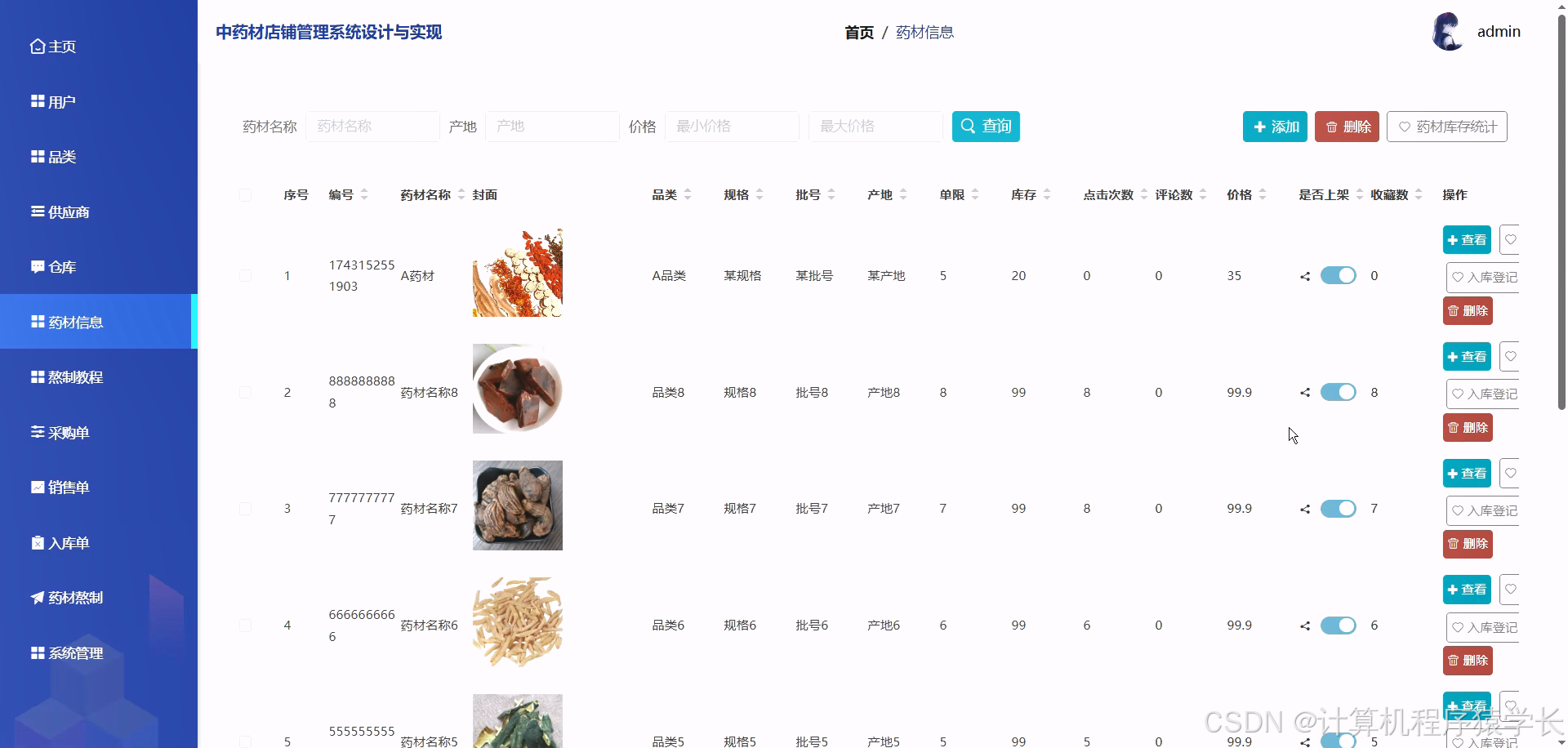1568x748 pixels.
Task: Open the 用户 users section icon
Action: (37, 101)
